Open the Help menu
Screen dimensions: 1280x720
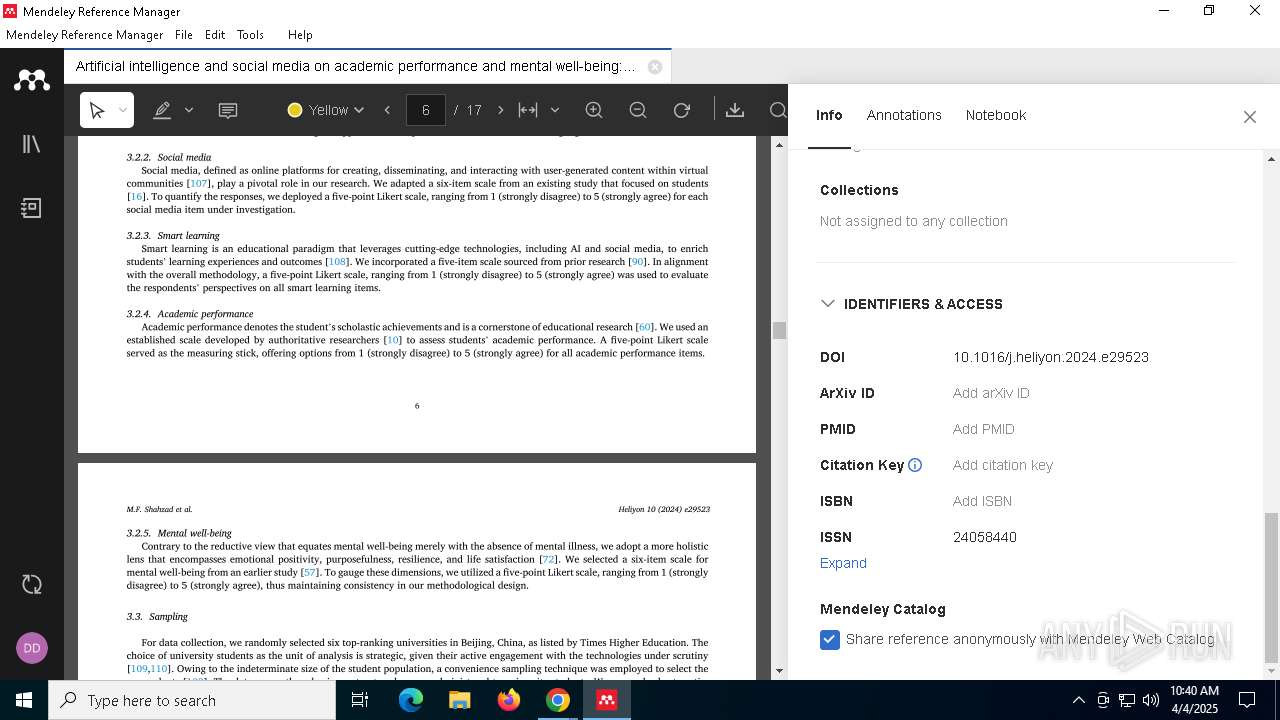(x=300, y=34)
